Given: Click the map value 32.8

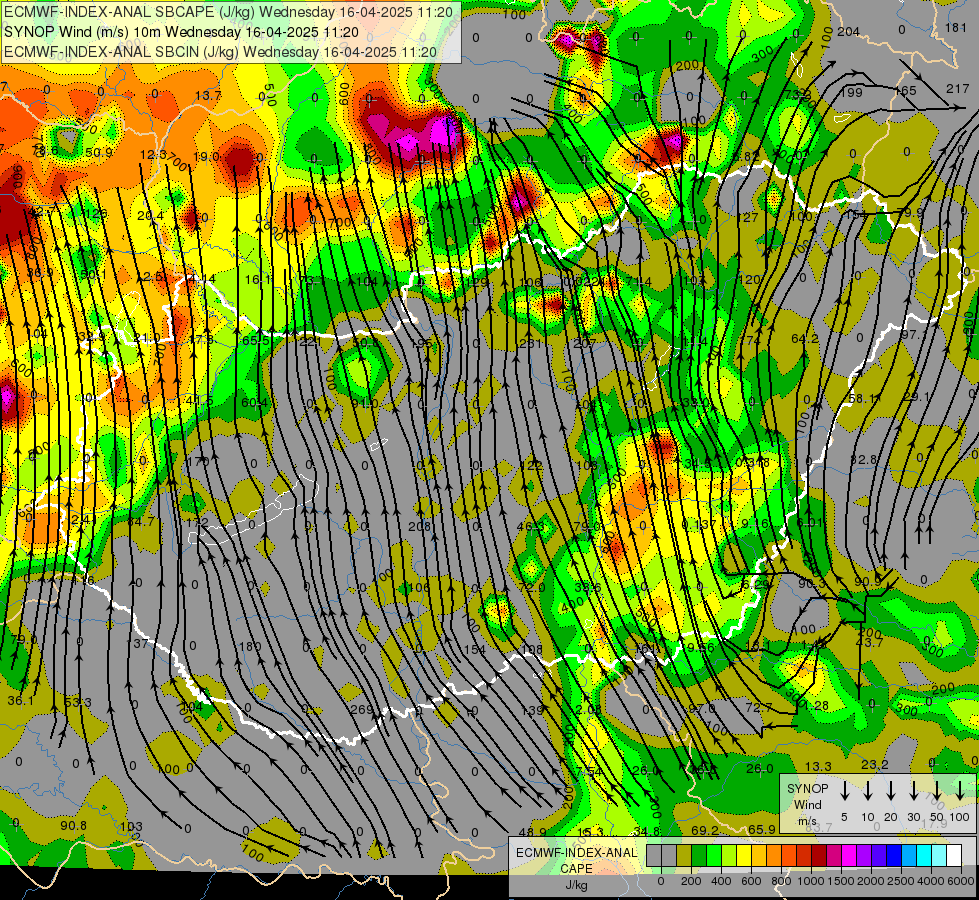Looking at the screenshot, I should coord(863,460).
